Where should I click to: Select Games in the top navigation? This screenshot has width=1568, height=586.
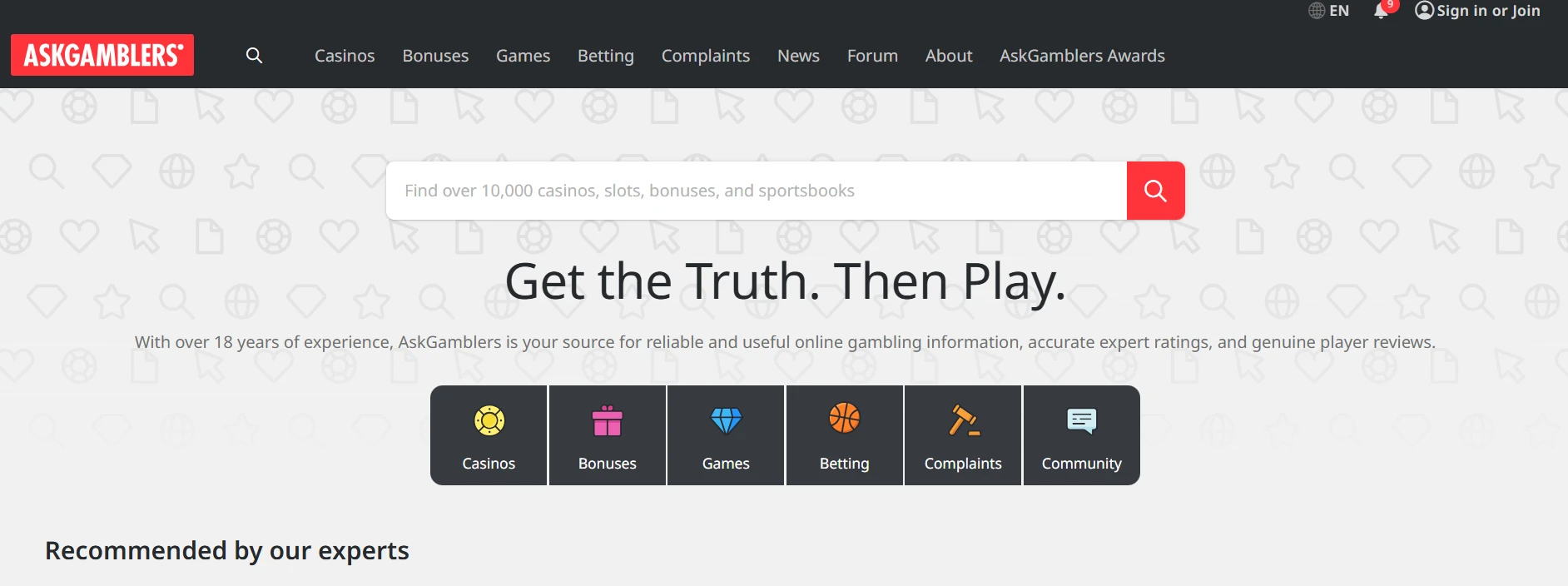pyautogui.click(x=523, y=56)
